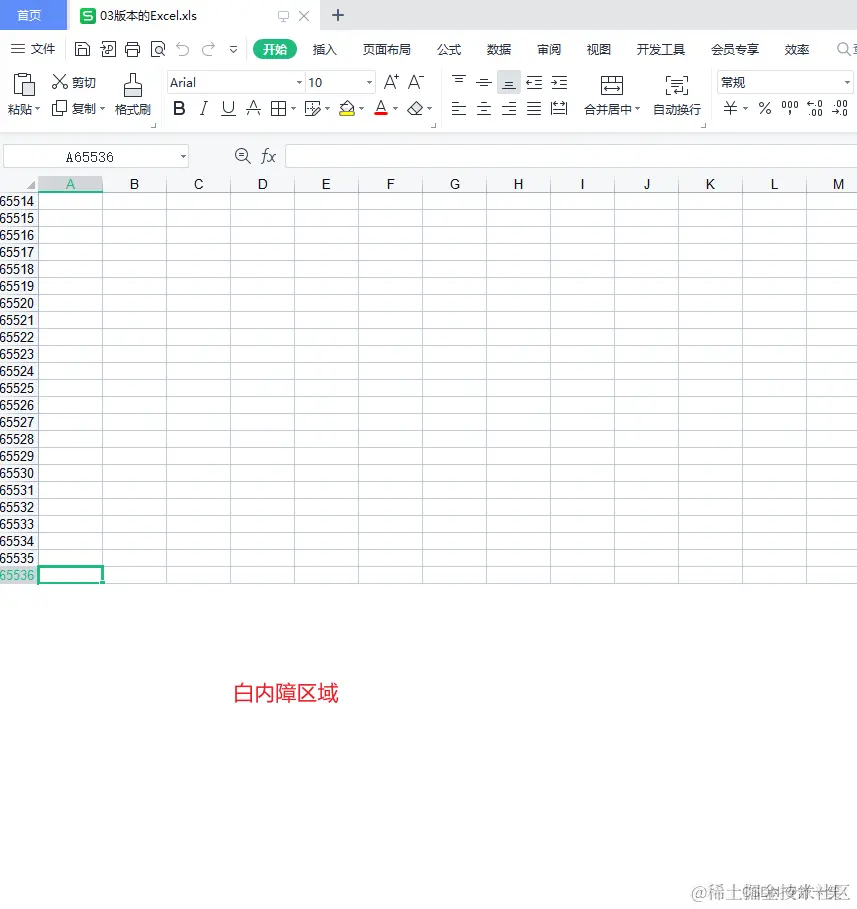This screenshot has width=857, height=909.
Task: Align text to top
Action: tap(459, 82)
